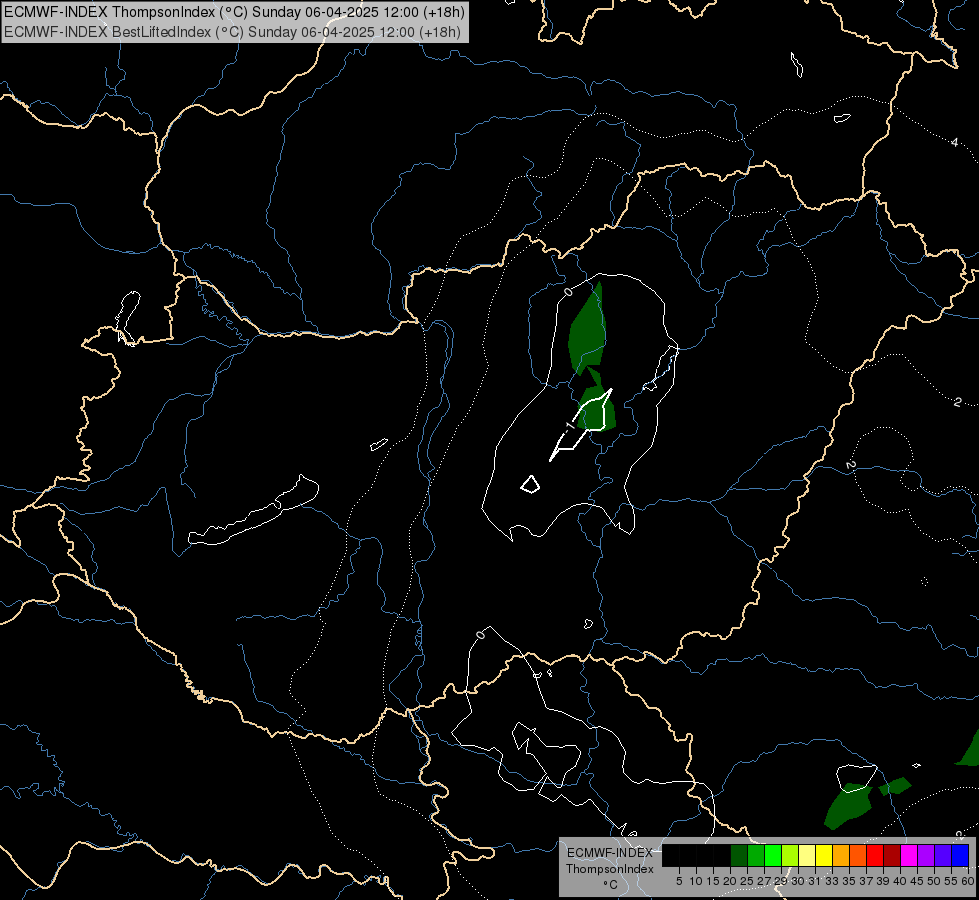Click the legend label ECMWF-INDEX
This screenshot has width=979, height=900.
[610, 853]
